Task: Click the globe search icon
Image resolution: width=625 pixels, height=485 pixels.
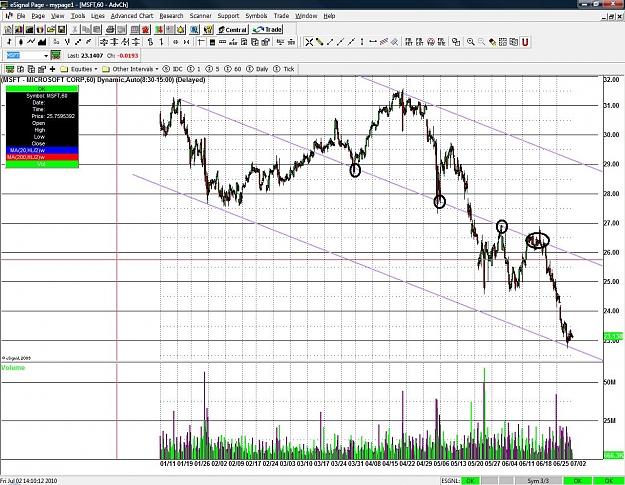Action: coord(194,29)
